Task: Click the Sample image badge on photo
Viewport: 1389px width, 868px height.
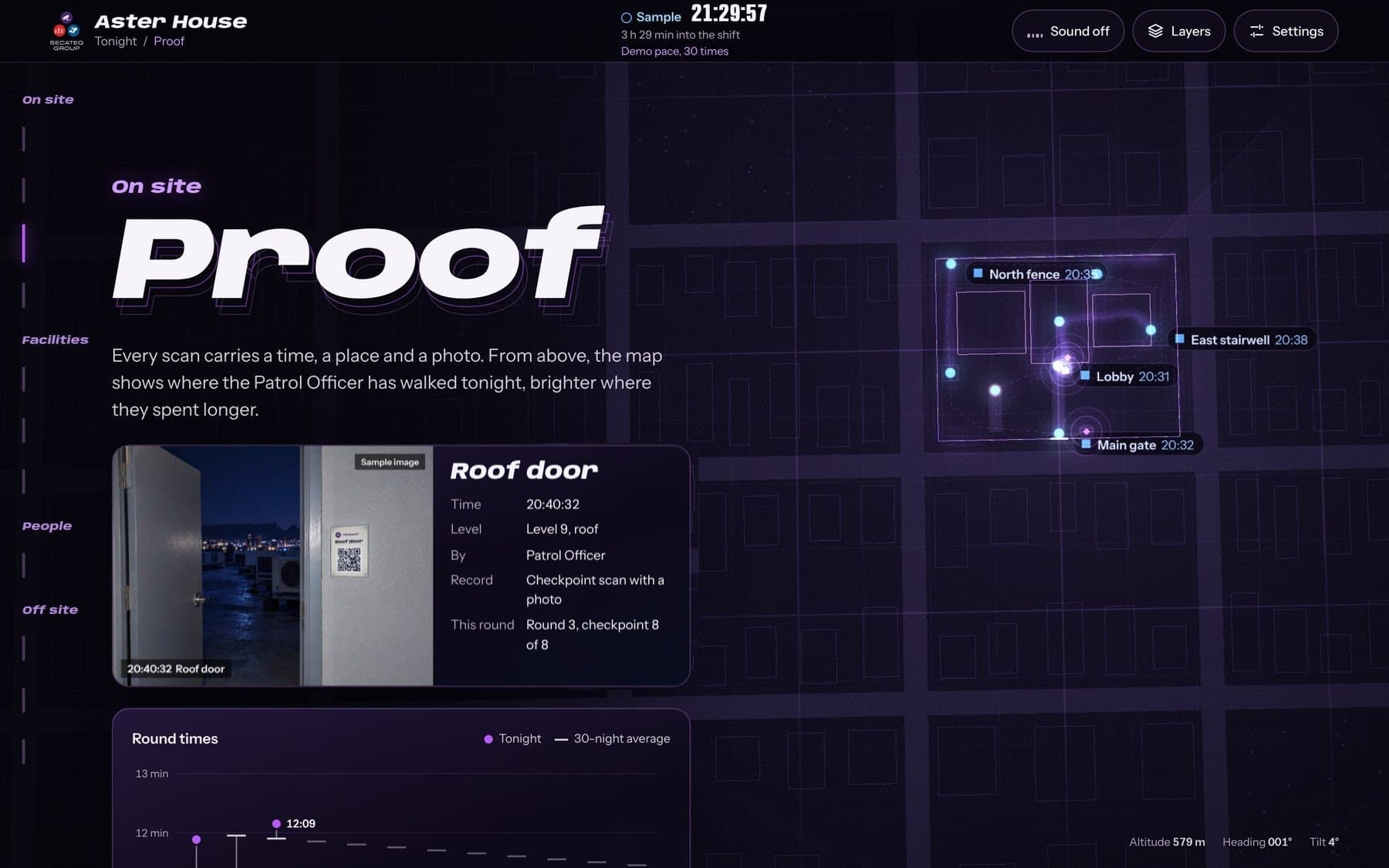Action: pos(390,462)
